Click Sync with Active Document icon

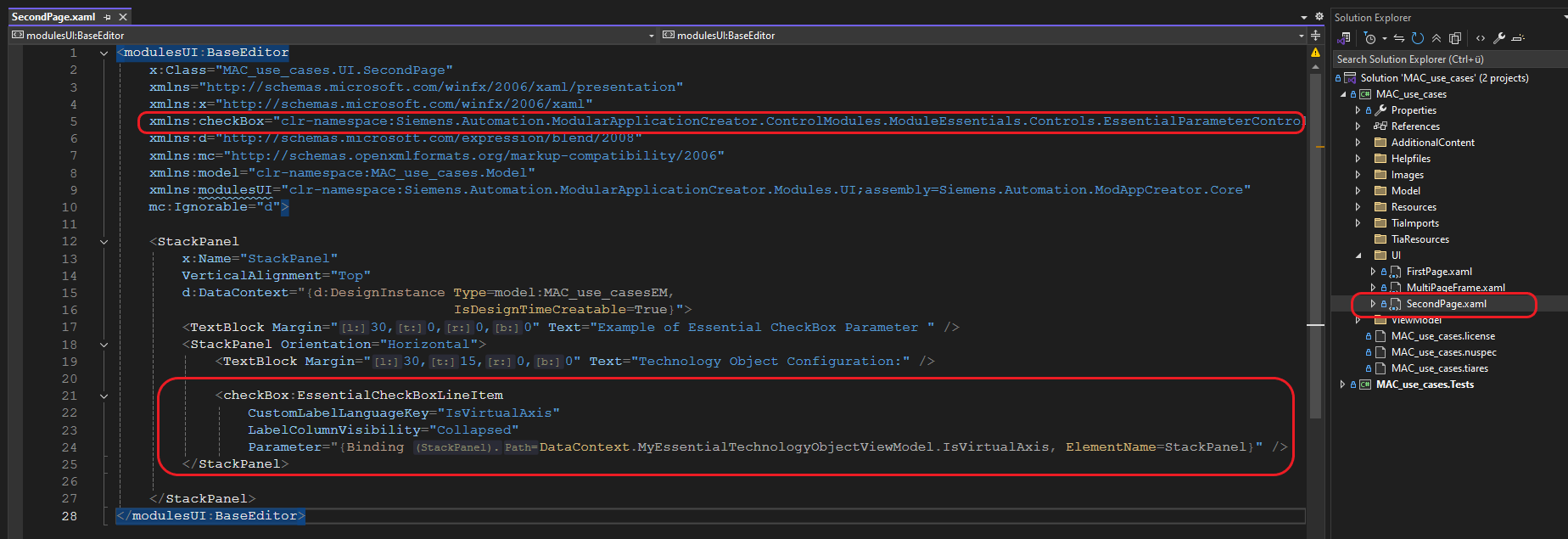pyautogui.click(x=1399, y=38)
